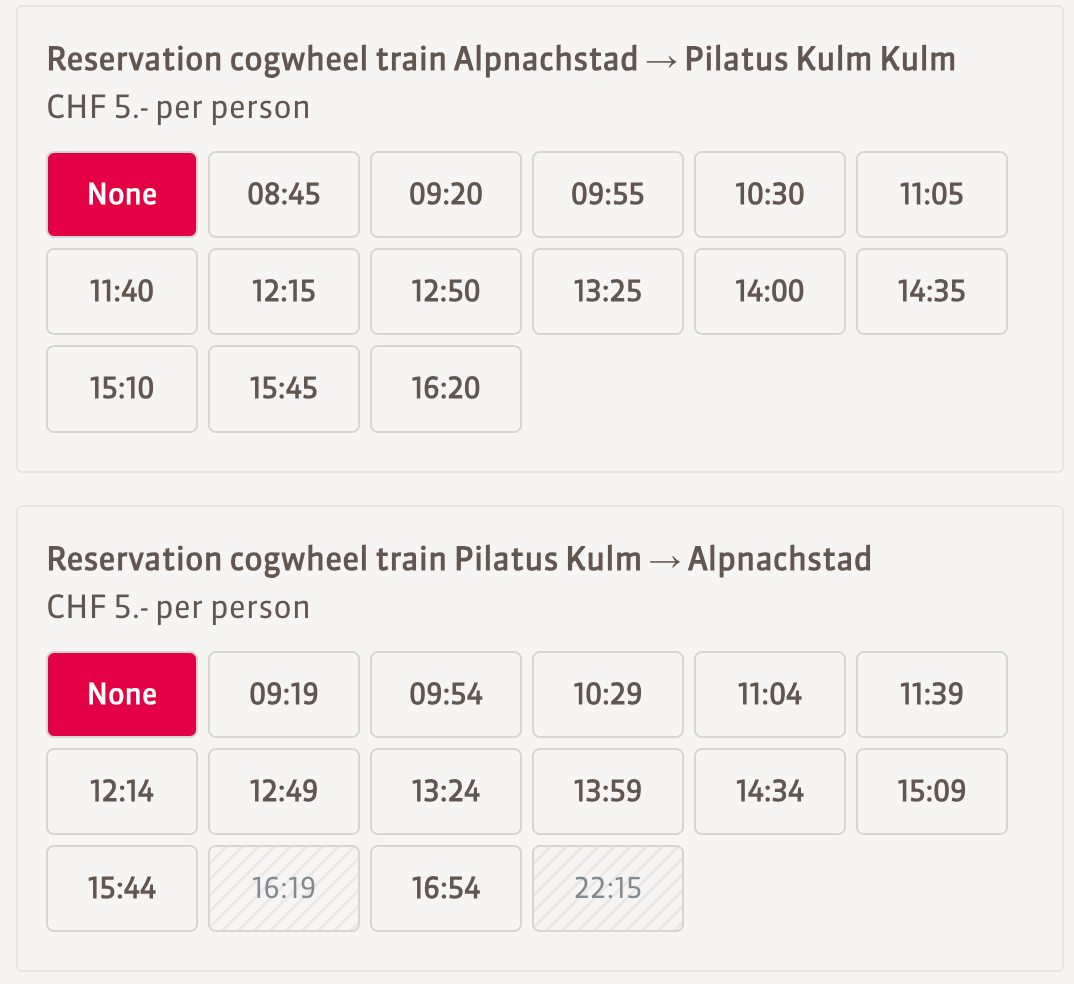This screenshot has width=1074, height=984.
Task: Click the 15:09 return time
Action: [x=932, y=791]
